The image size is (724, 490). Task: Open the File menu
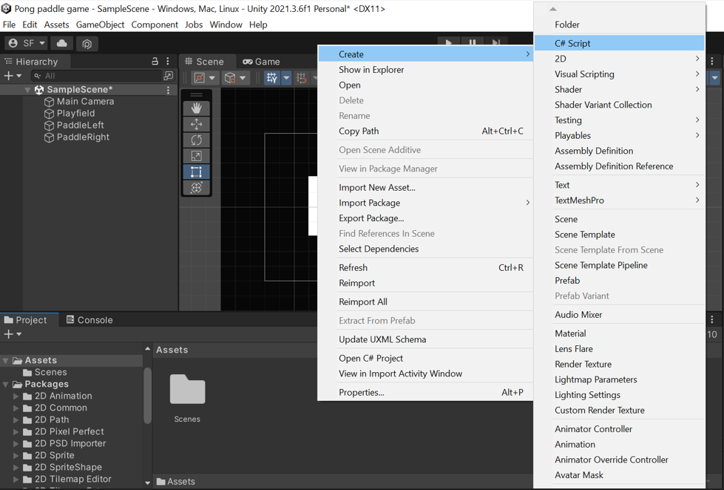(x=9, y=24)
